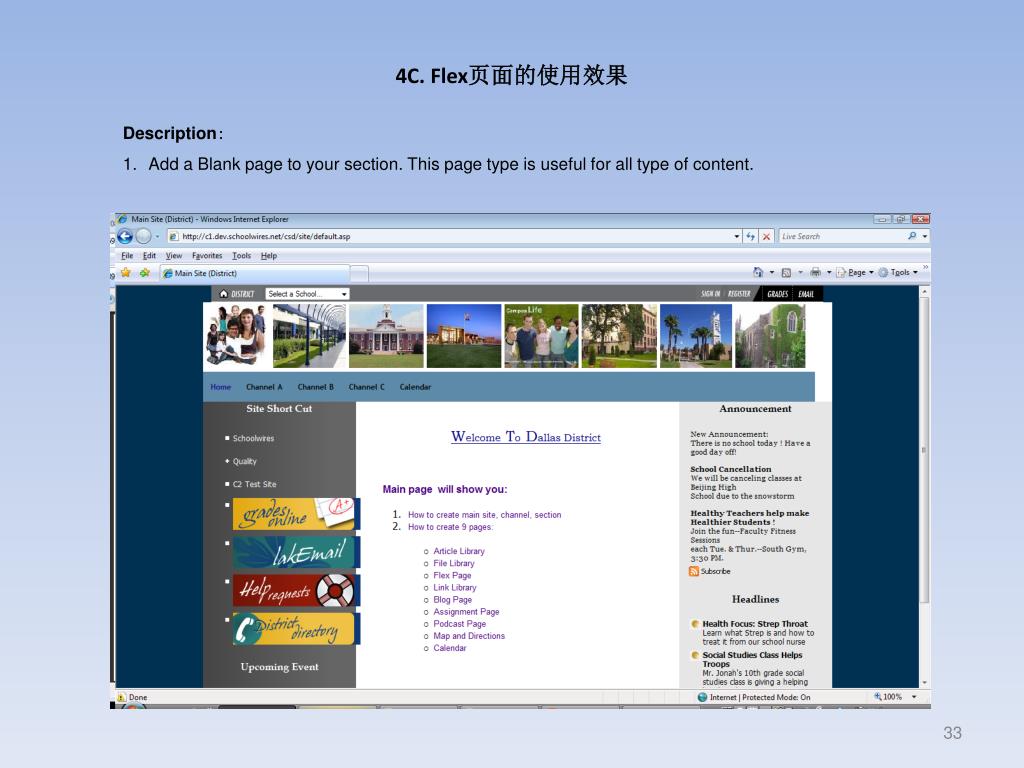Open the Article Library link

[x=459, y=551]
